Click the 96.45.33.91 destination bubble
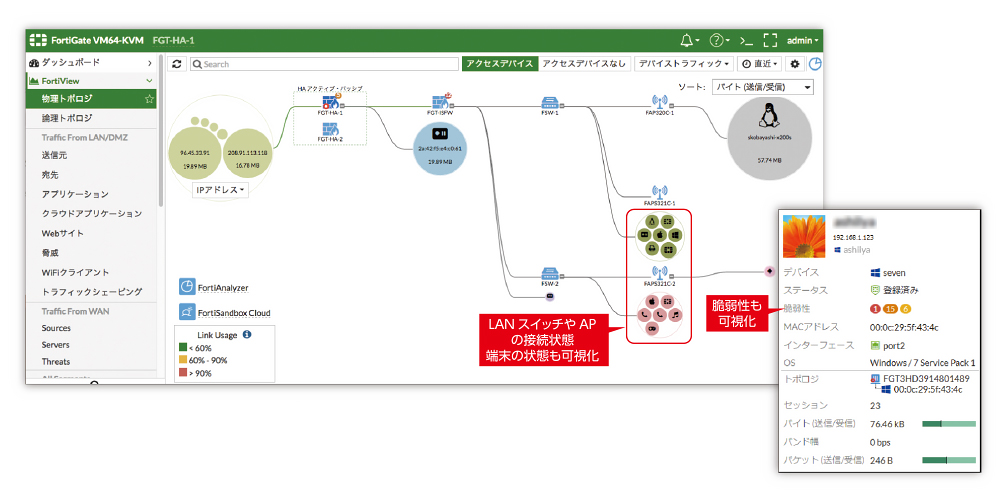Screen dimensions: 1000x500 click(x=196, y=155)
